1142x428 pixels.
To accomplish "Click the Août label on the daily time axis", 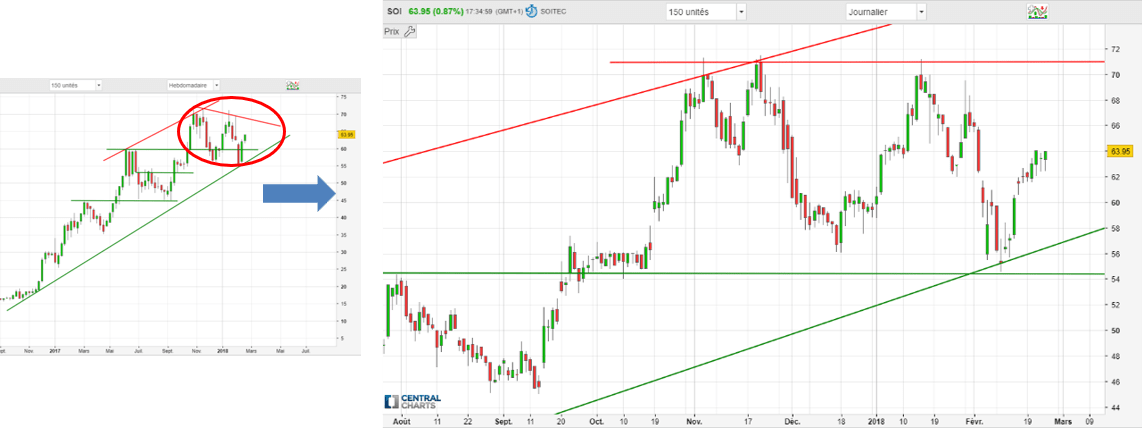I will coord(401,421).
